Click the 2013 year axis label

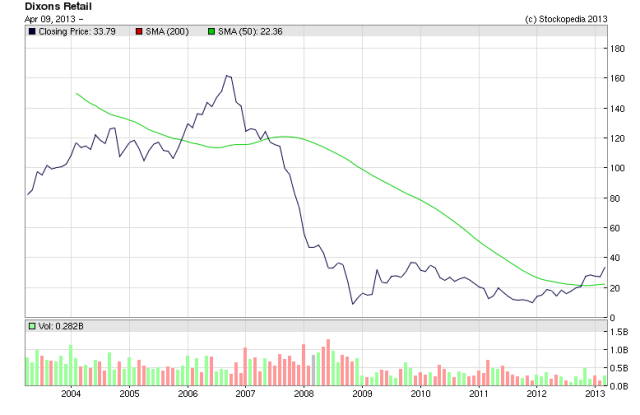pyautogui.click(x=595, y=394)
